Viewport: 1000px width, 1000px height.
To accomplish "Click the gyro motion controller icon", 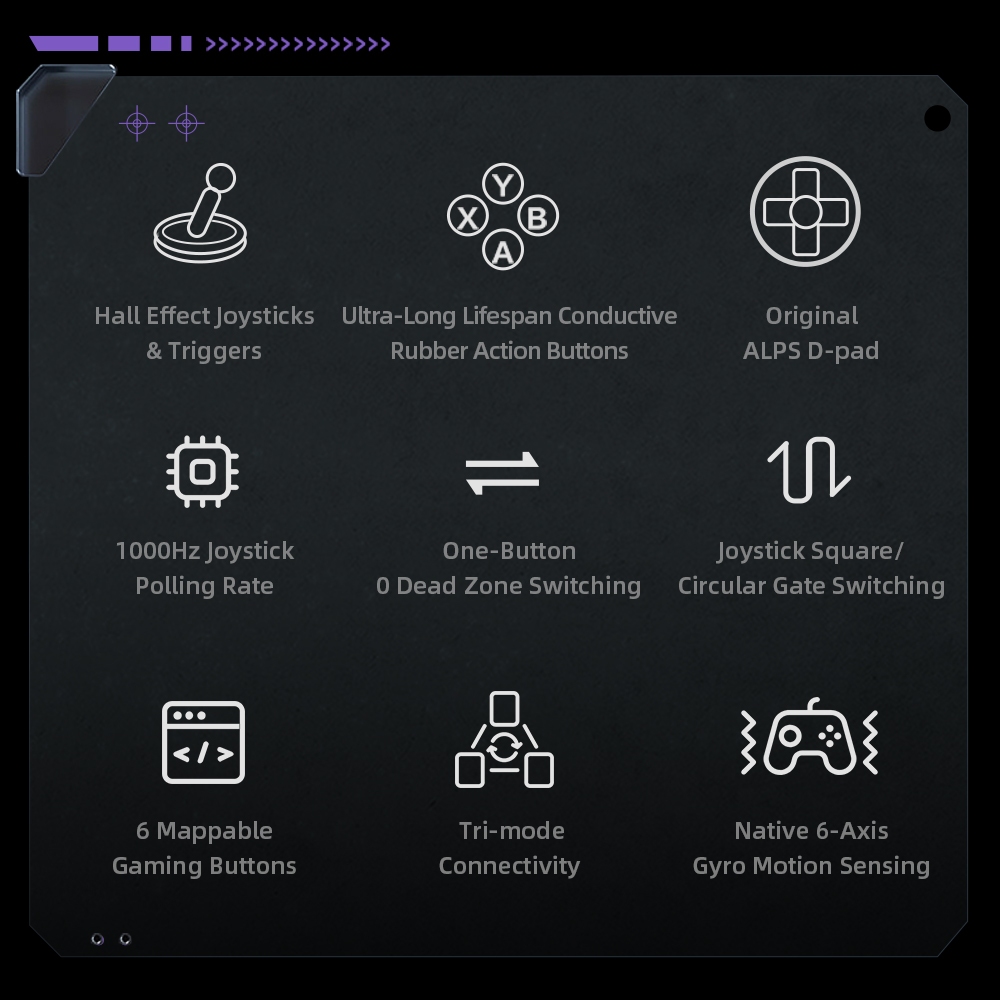I will (x=809, y=736).
